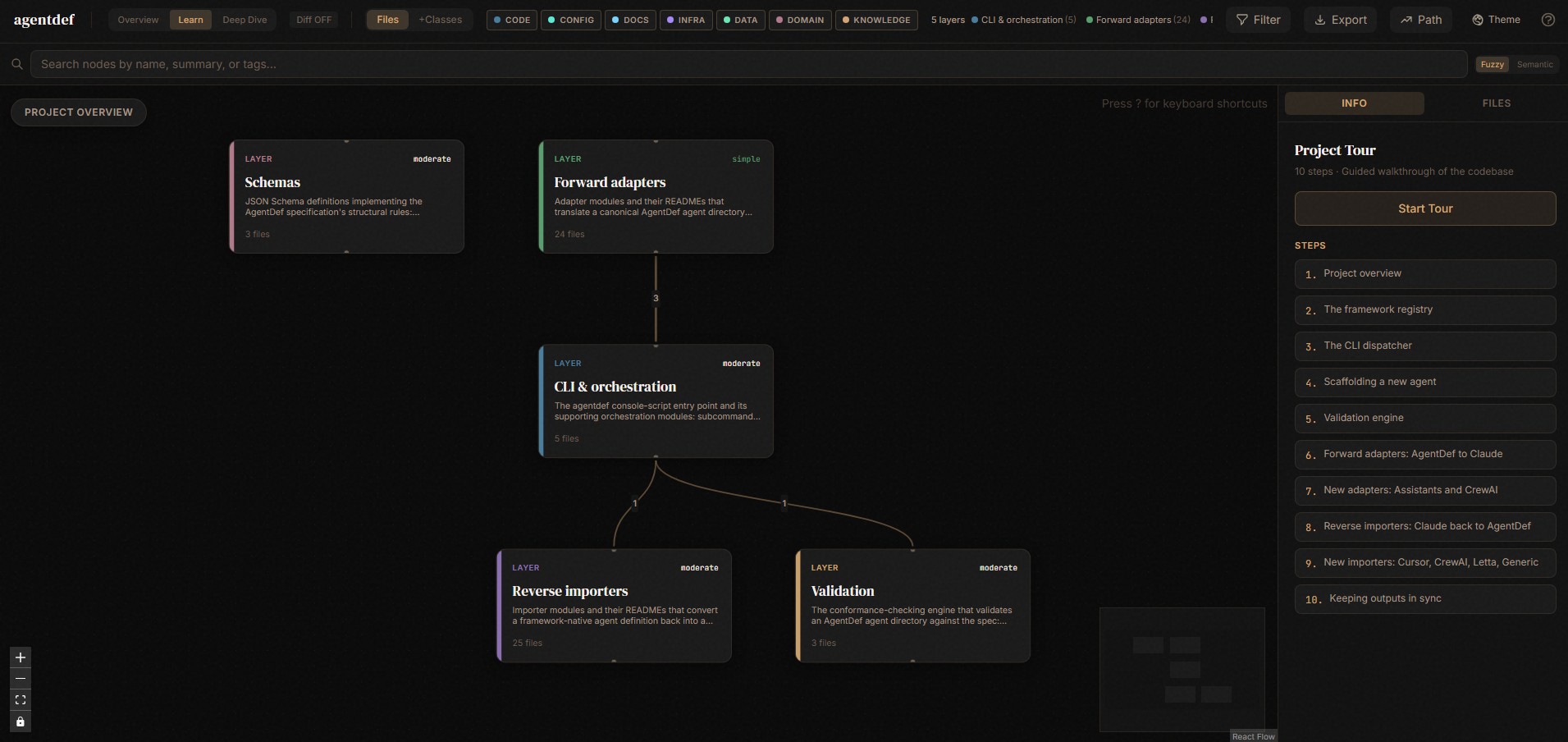The height and width of the screenshot is (742, 1568).
Task: Toggle the canvas lock icon
Action: (x=21, y=721)
